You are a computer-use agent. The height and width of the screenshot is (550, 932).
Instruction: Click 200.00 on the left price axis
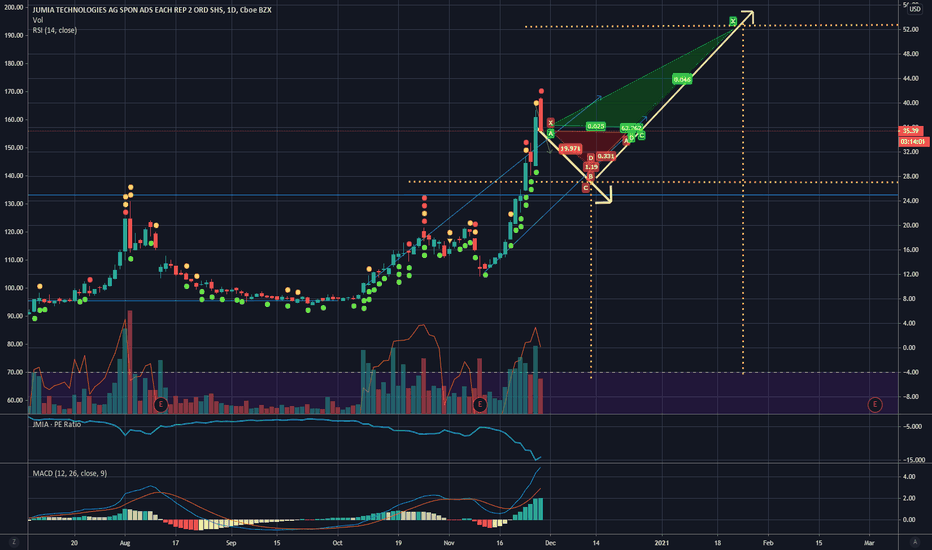(13, 8)
